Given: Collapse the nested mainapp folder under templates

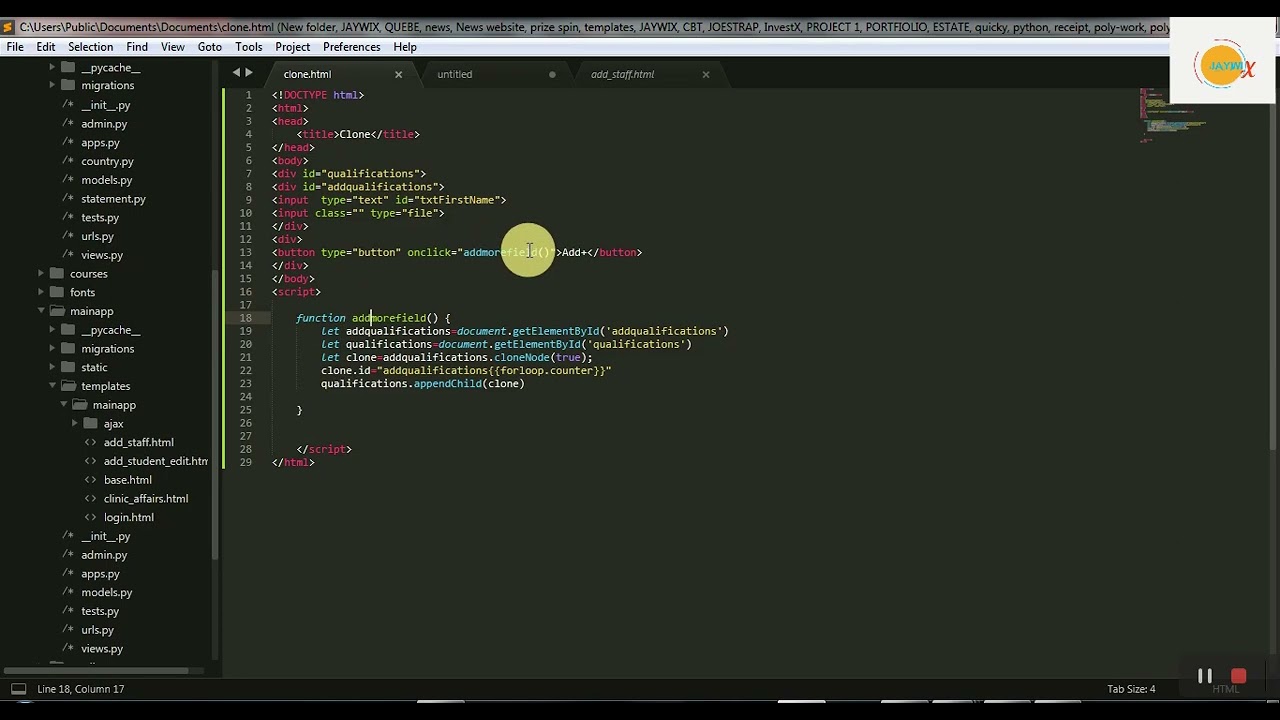Looking at the screenshot, I should (64, 405).
